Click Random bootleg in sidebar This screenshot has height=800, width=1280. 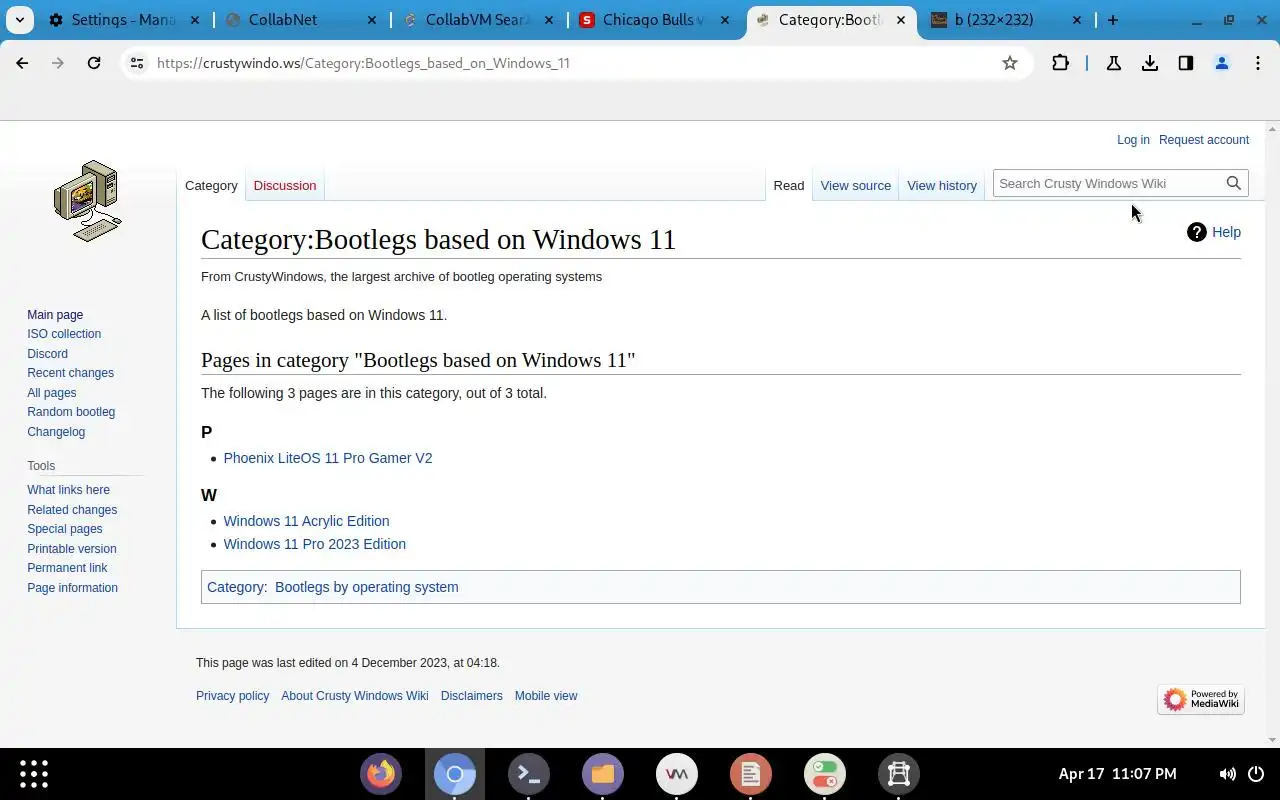pos(71,412)
